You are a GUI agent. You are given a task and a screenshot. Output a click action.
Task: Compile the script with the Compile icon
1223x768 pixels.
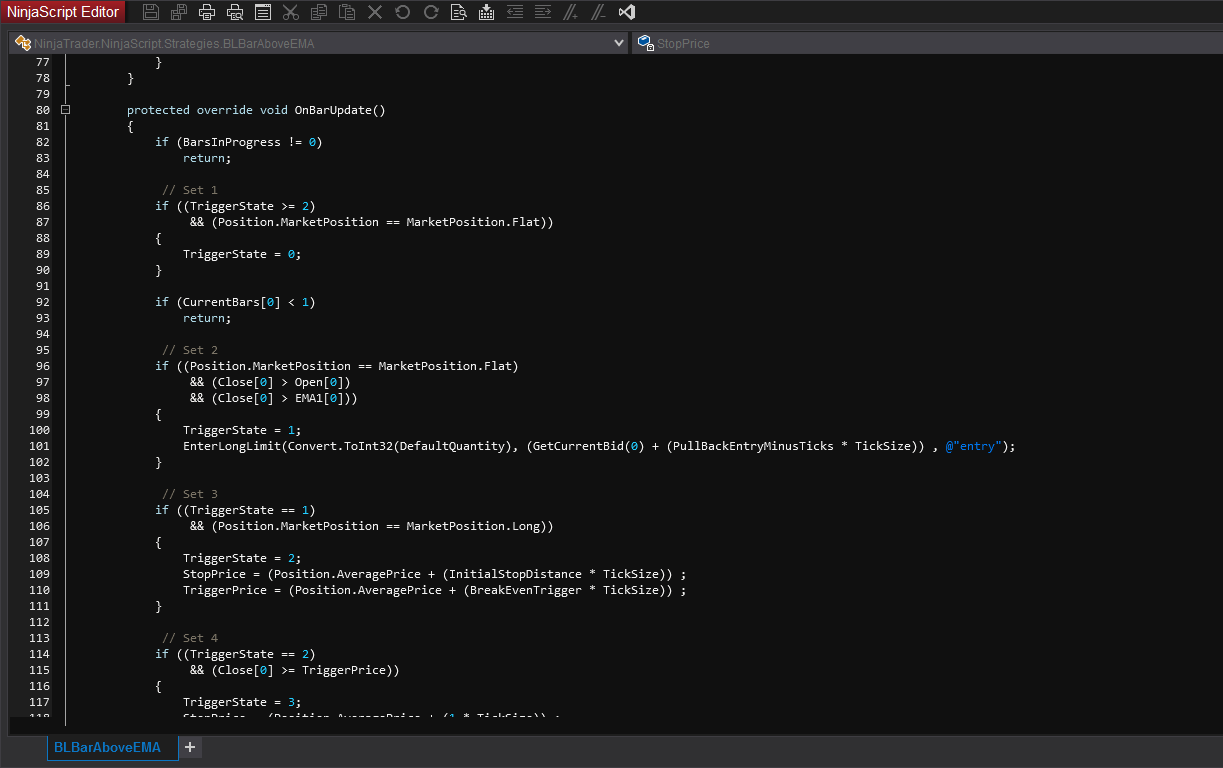coord(487,12)
